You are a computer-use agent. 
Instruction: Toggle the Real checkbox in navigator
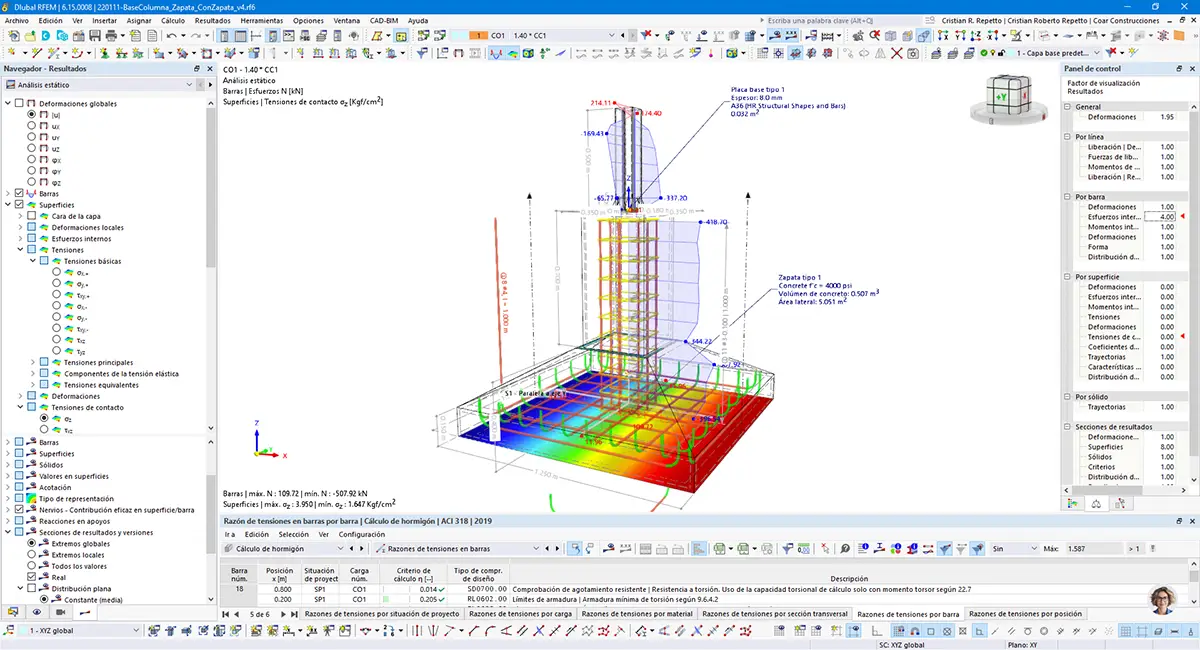[x=32, y=577]
